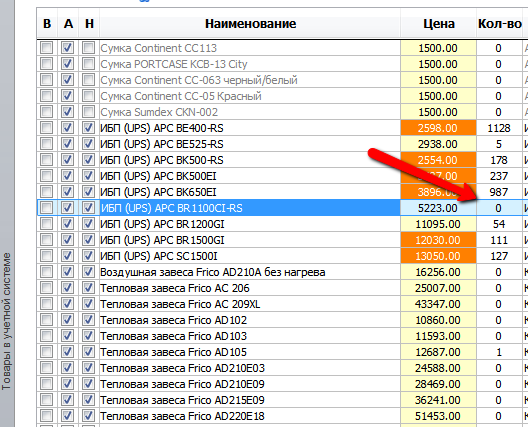528x427 pixels.
Task: Select row Тепловая завеса Frico AD210E09
Action: click(250, 384)
